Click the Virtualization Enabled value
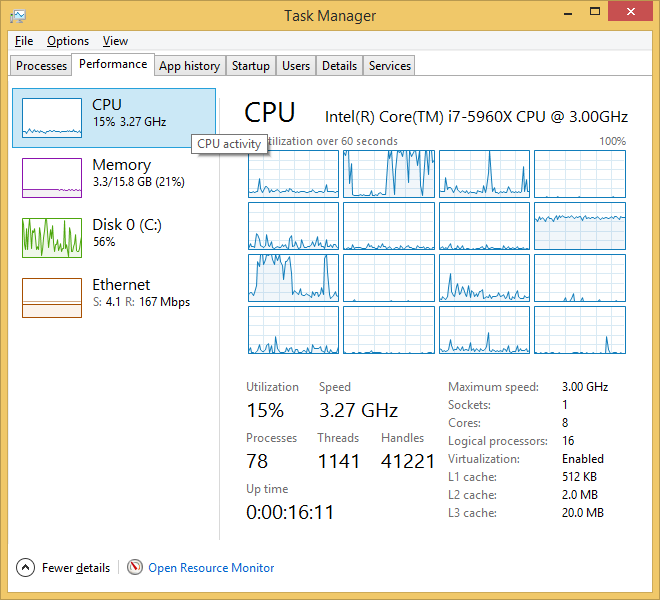Viewport: 660px width, 600px height. coord(583,459)
